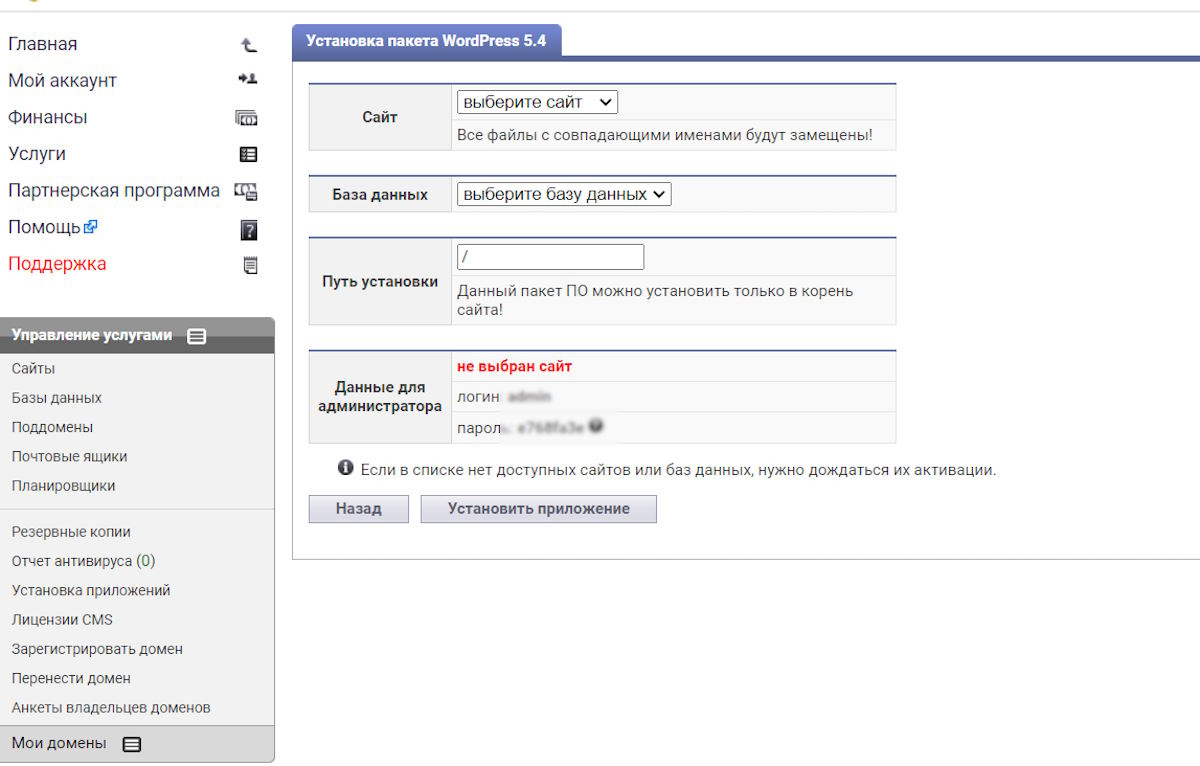Click the Назад button
The image size is (1200, 766).
pos(359,509)
